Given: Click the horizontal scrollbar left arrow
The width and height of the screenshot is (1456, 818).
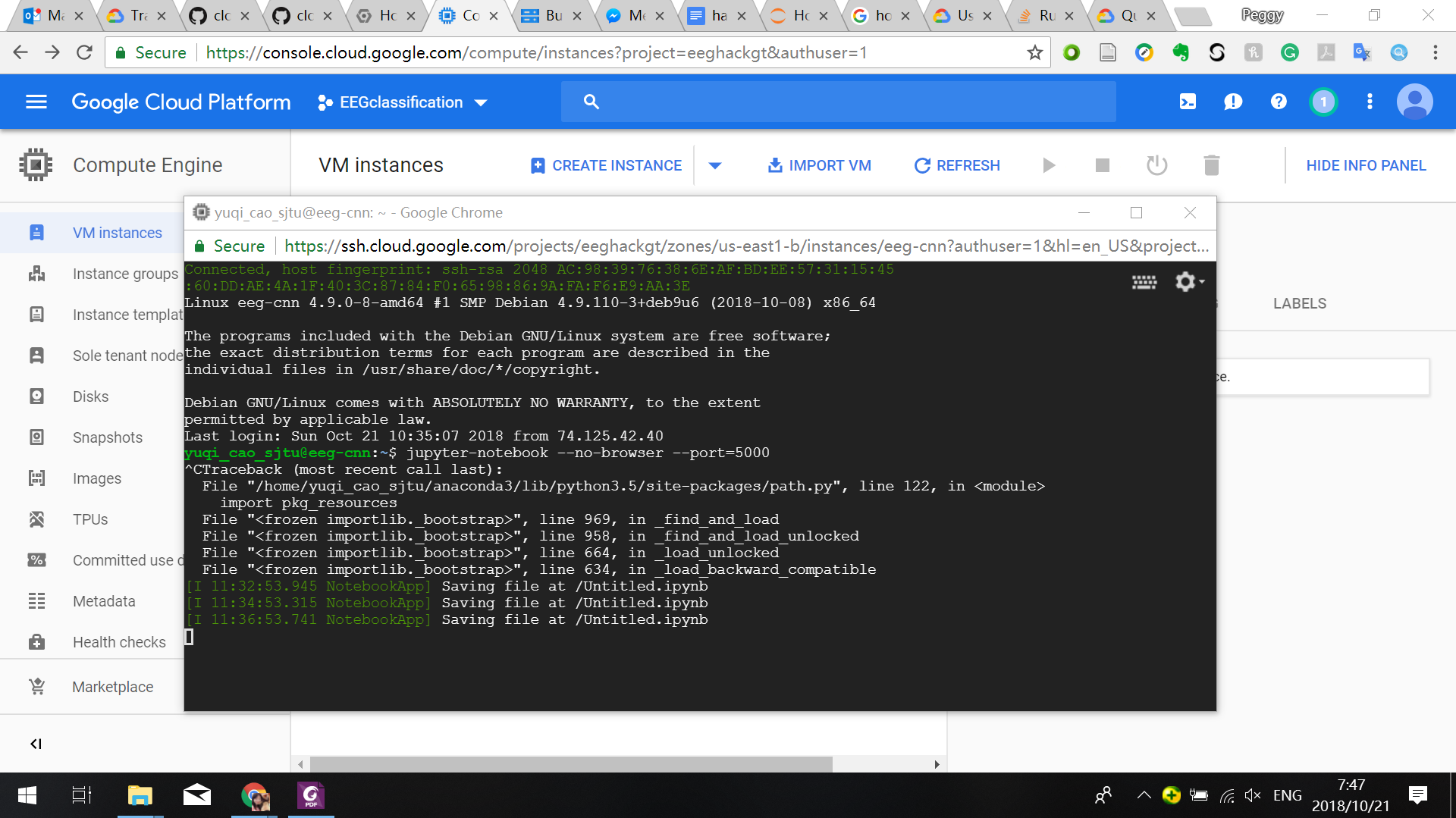Looking at the screenshot, I should tap(301, 764).
